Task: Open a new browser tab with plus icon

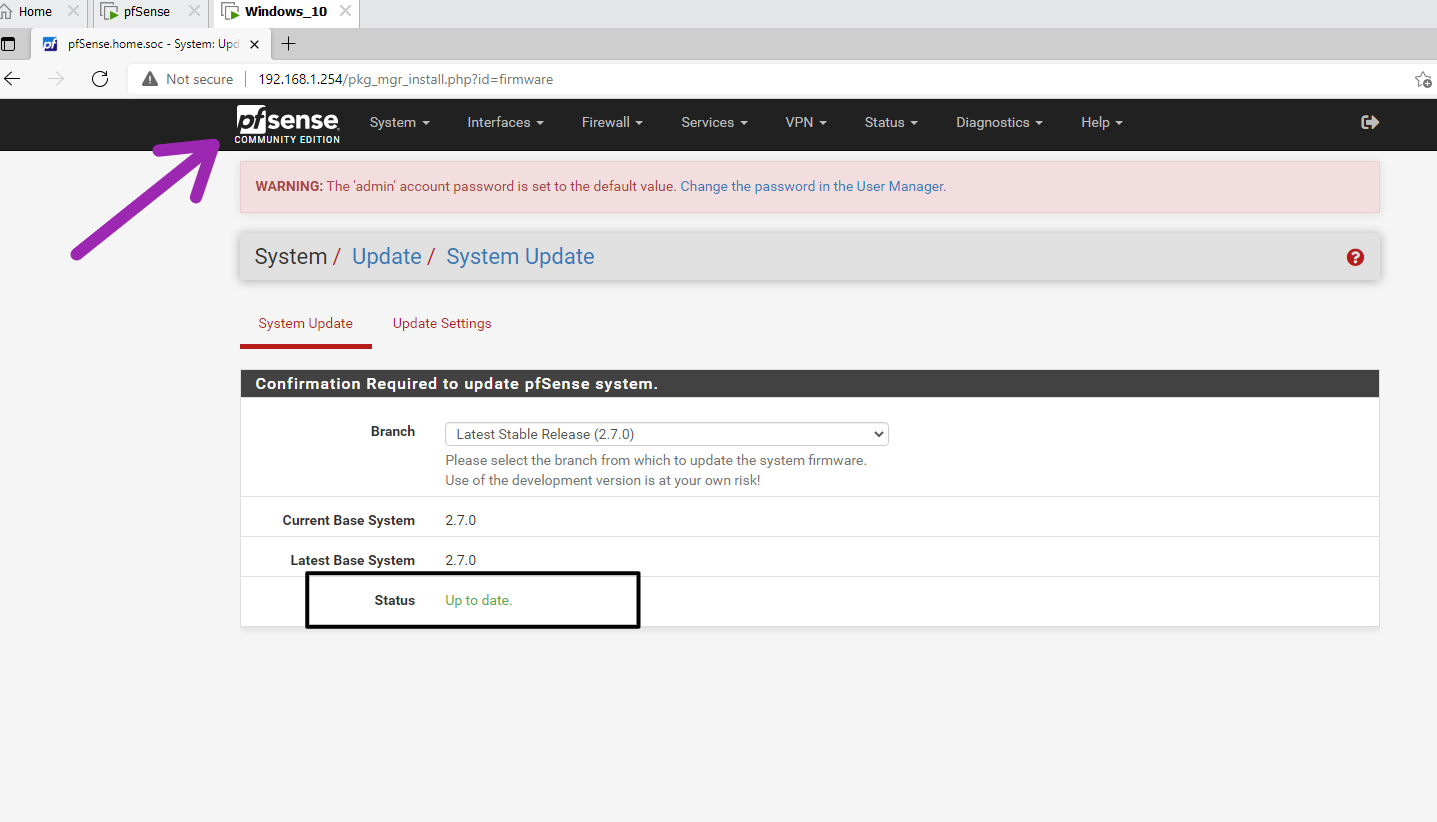Action: 289,43
